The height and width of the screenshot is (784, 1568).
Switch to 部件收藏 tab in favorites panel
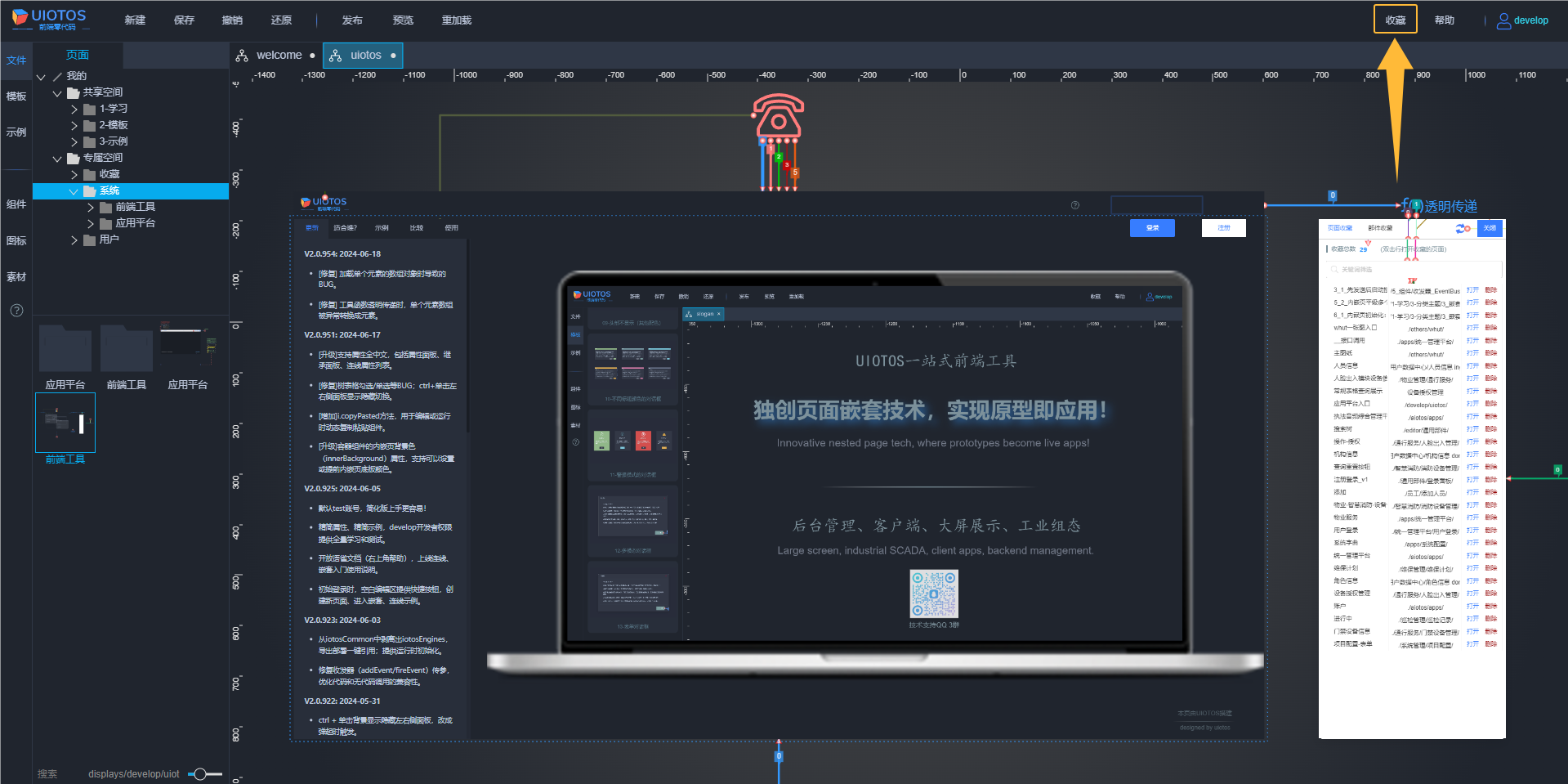pos(1380,228)
